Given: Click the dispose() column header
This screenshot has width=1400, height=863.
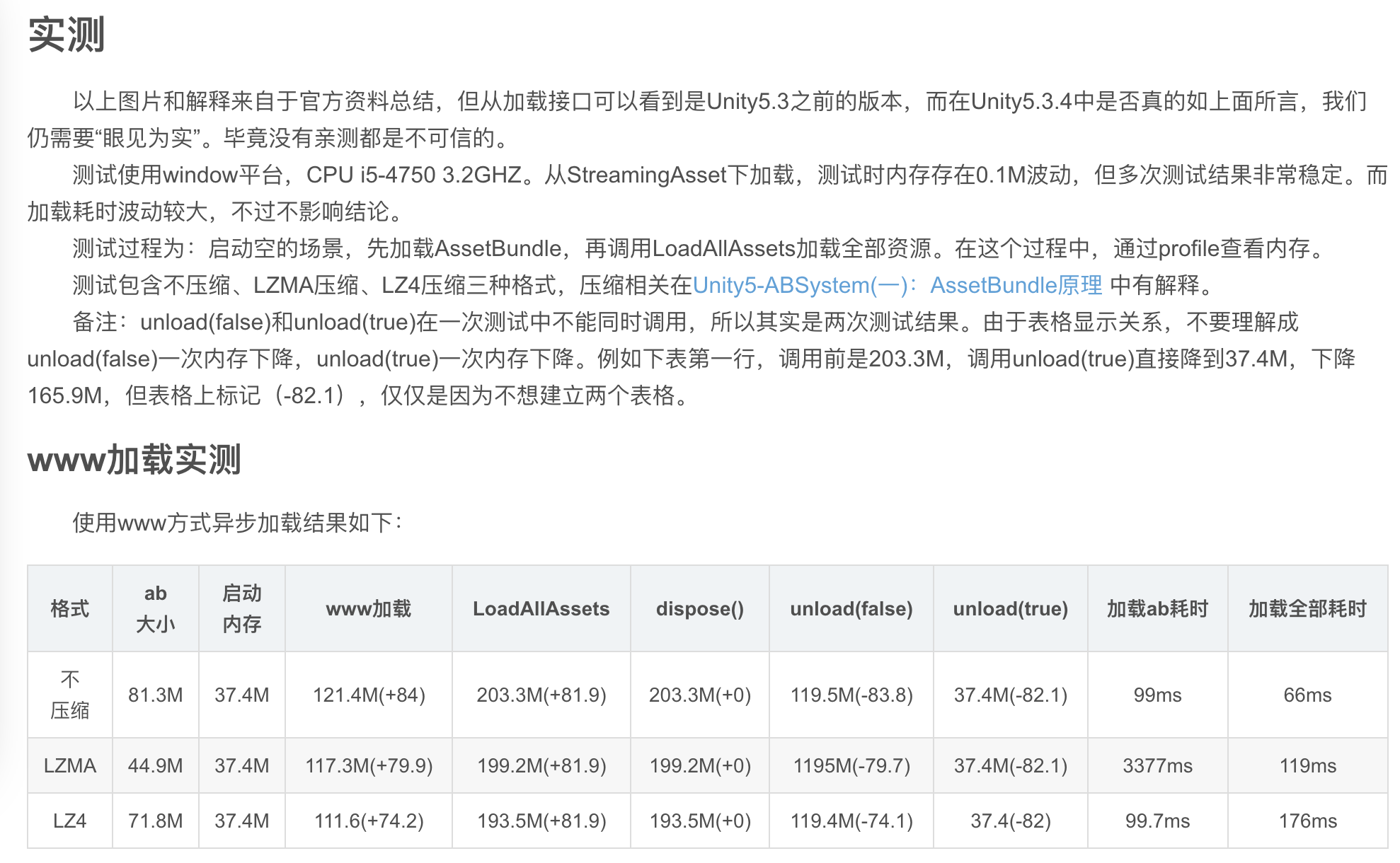Looking at the screenshot, I should pyautogui.click(x=699, y=608).
